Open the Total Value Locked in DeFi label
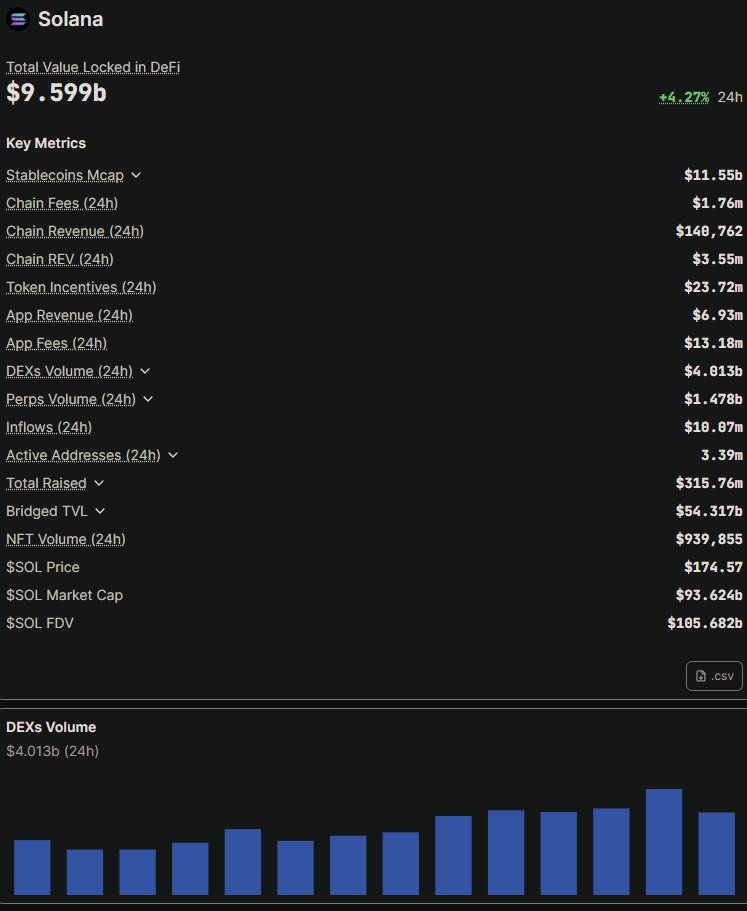Viewport: 747px width, 911px height. click(x=93, y=67)
